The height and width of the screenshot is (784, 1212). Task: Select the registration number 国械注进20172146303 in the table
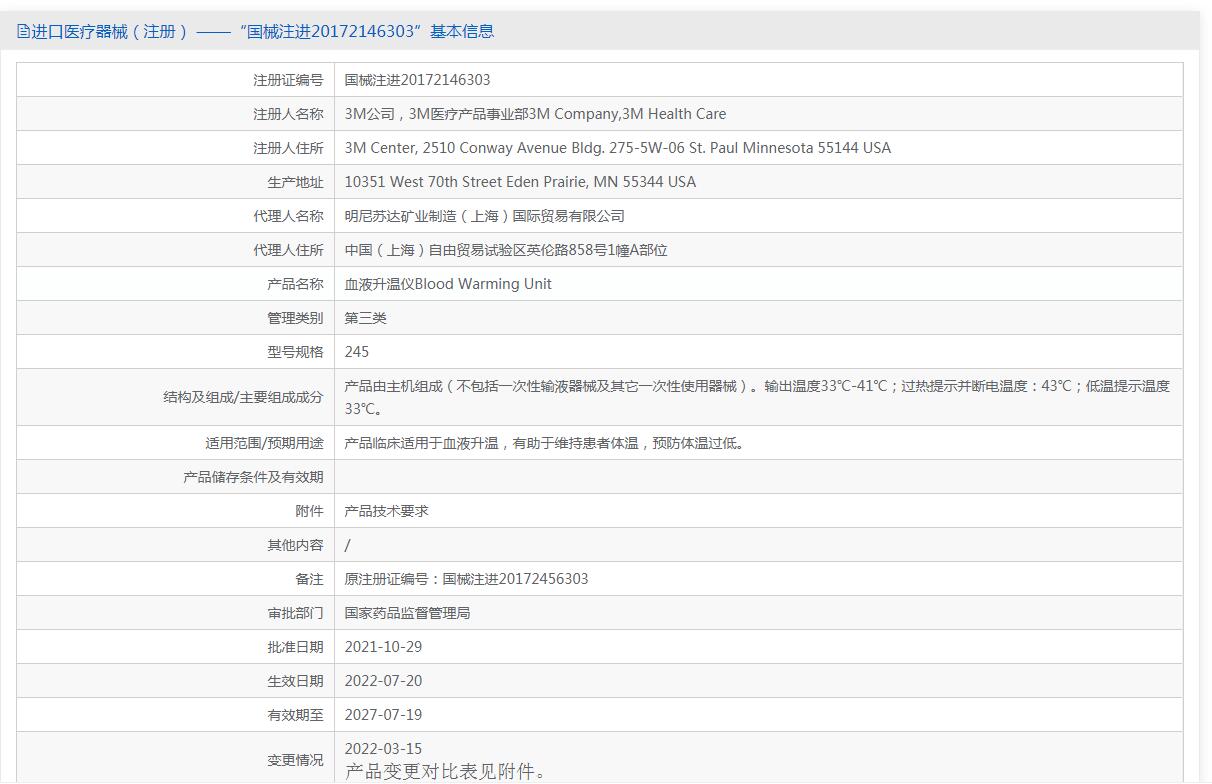(418, 80)
